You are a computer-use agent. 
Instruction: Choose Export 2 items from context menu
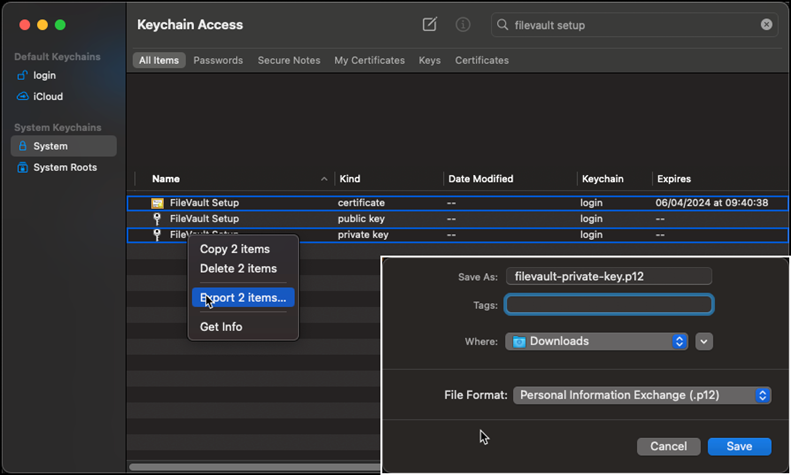point(243,297)
